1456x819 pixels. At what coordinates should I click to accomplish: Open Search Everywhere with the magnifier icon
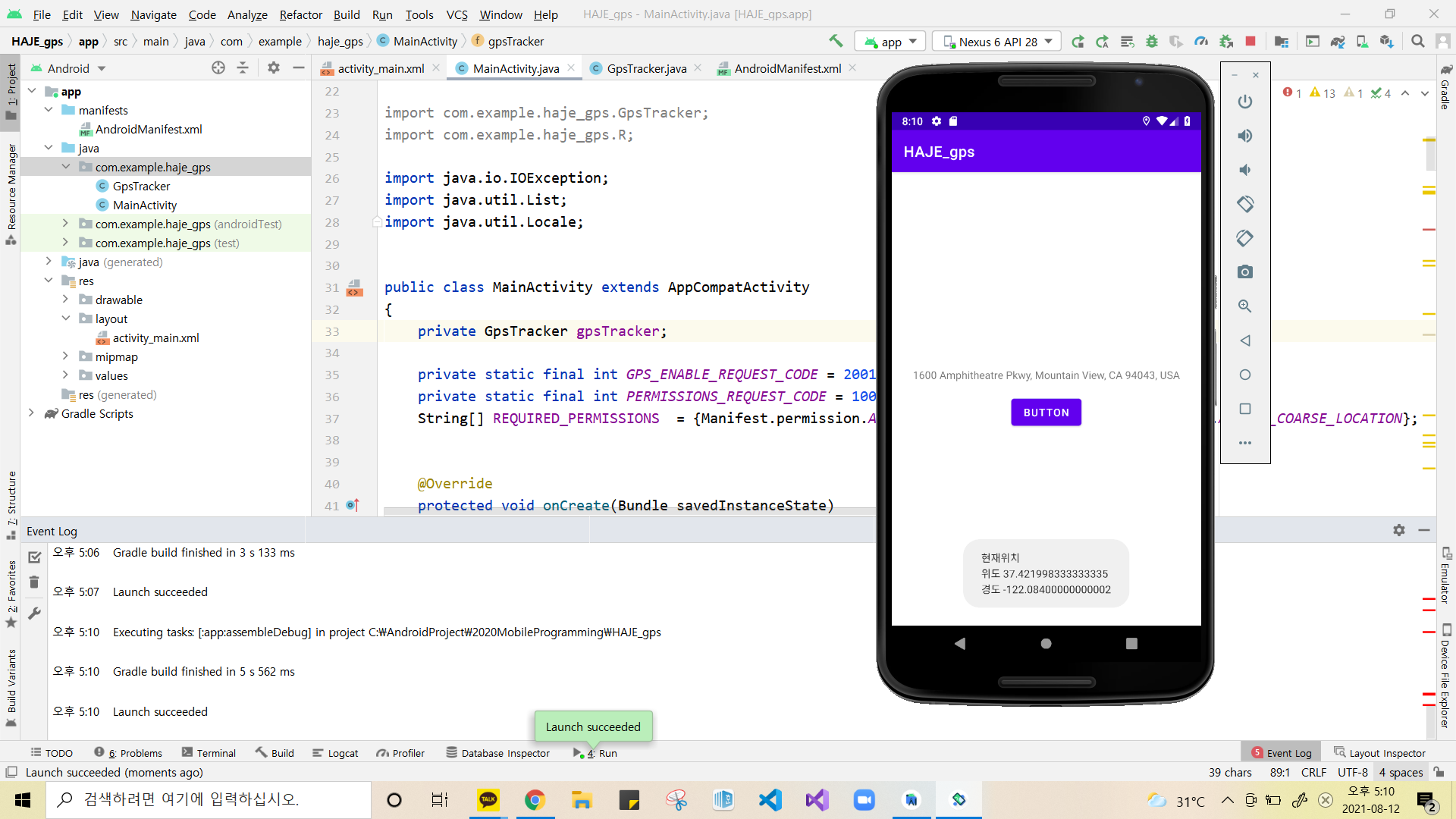click(1417, 41)
